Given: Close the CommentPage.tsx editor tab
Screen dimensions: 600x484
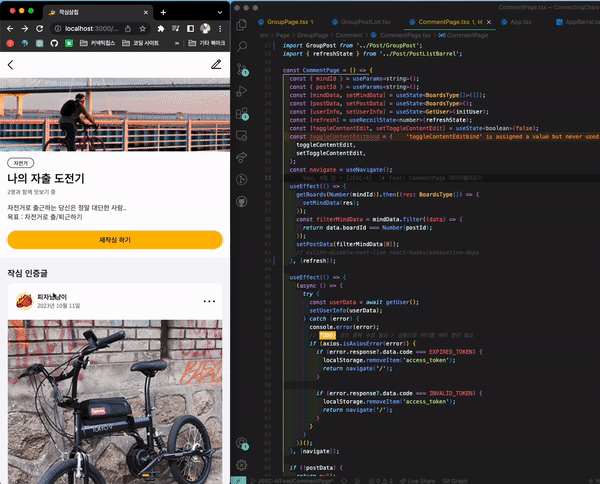Looking at the screenshot, I should click(x=489, y=22).
